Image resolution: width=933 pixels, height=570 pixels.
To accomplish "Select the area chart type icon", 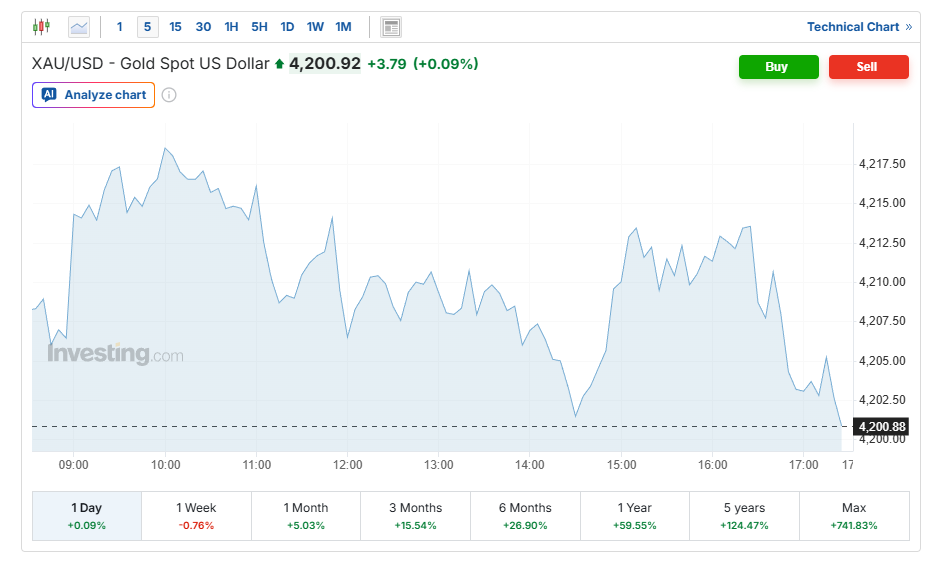I will (x=78, y=27).
